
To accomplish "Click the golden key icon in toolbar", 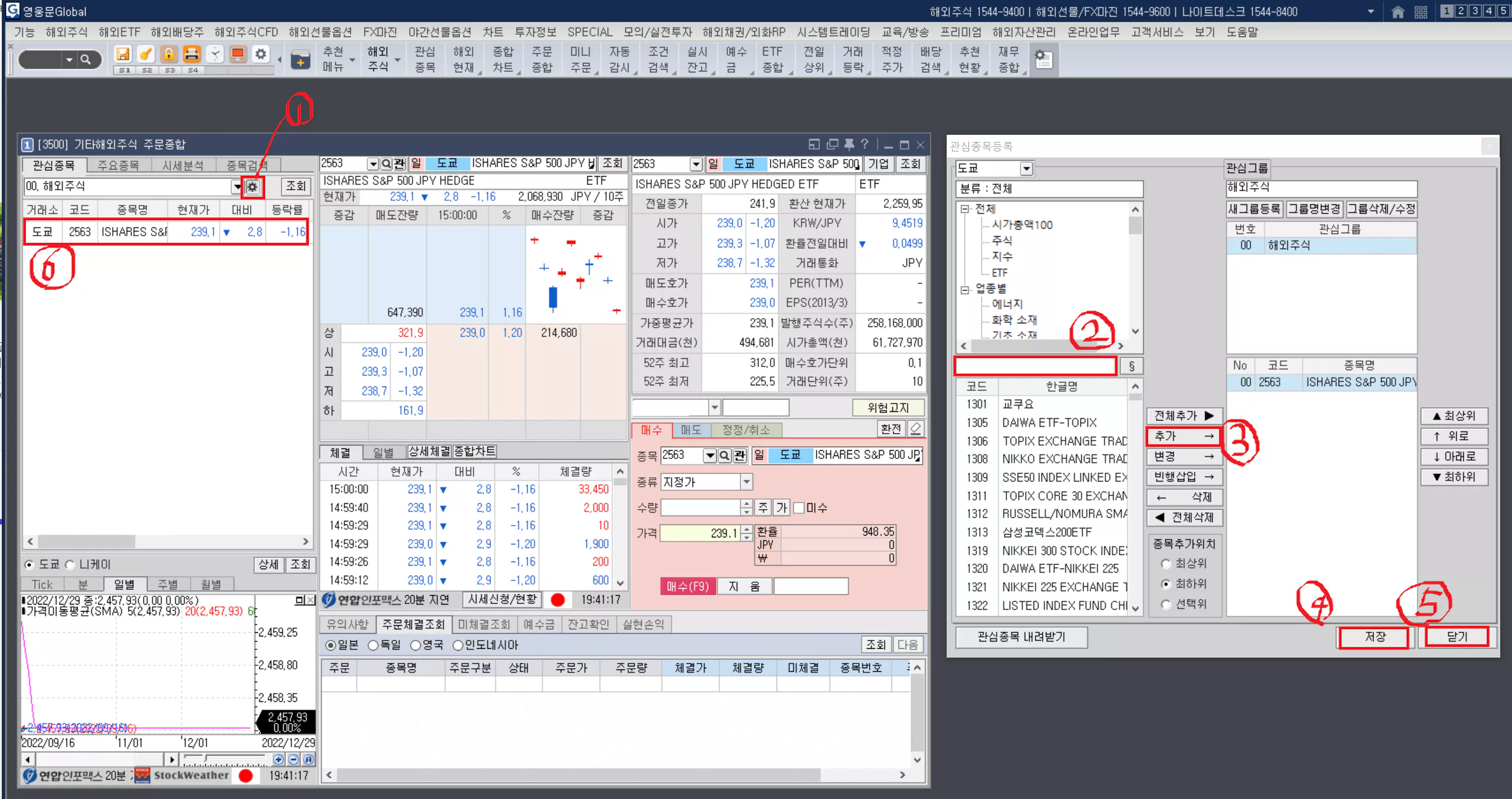I will tap(146, 55).
